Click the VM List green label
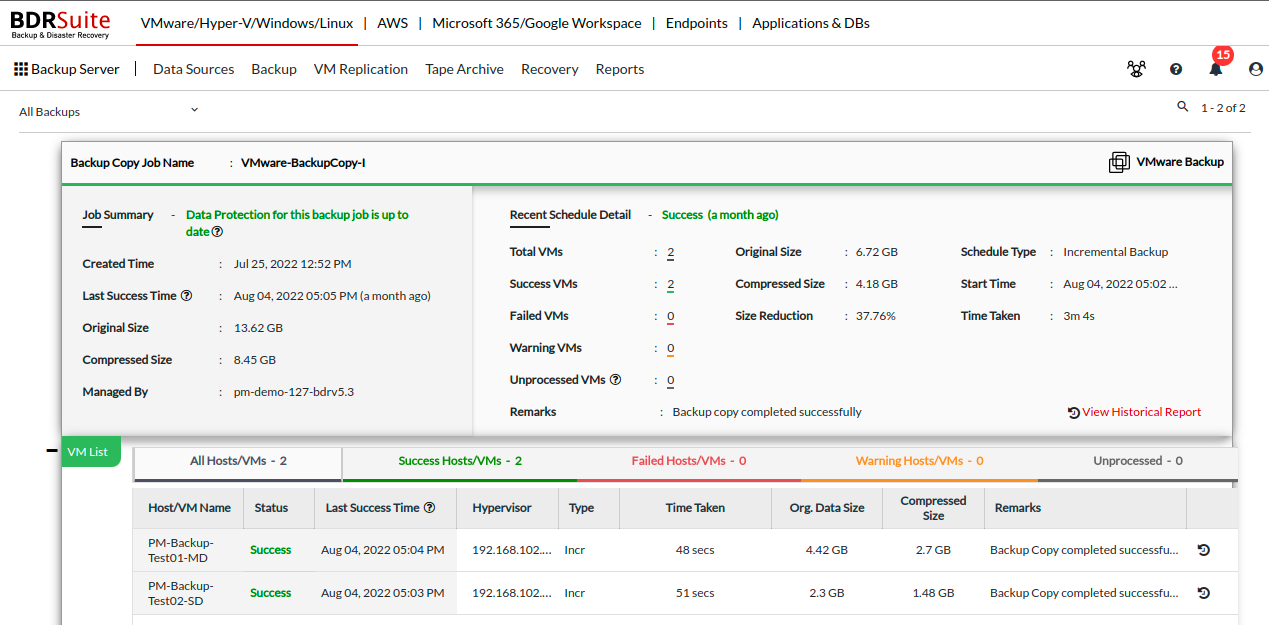This screenshot has height=625, width=1269. [88, 452]
